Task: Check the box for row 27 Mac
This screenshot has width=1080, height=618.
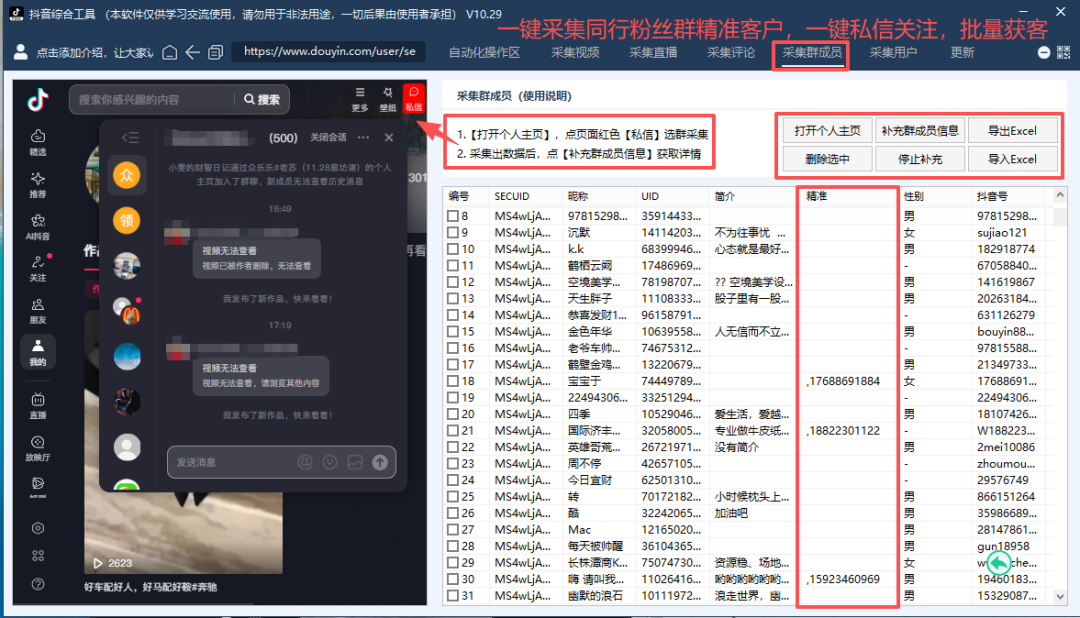Action: pos(453,530)
